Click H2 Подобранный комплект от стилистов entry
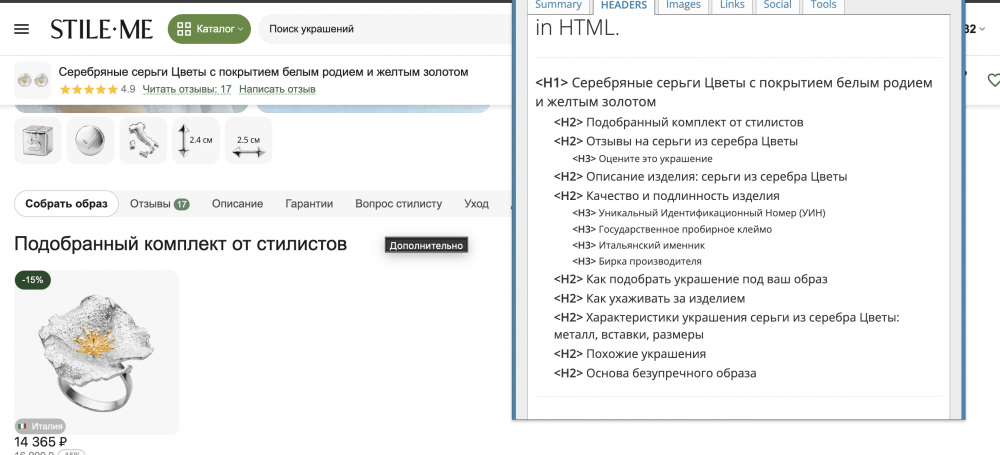The image size is (1000, 455). click(679, 122)
